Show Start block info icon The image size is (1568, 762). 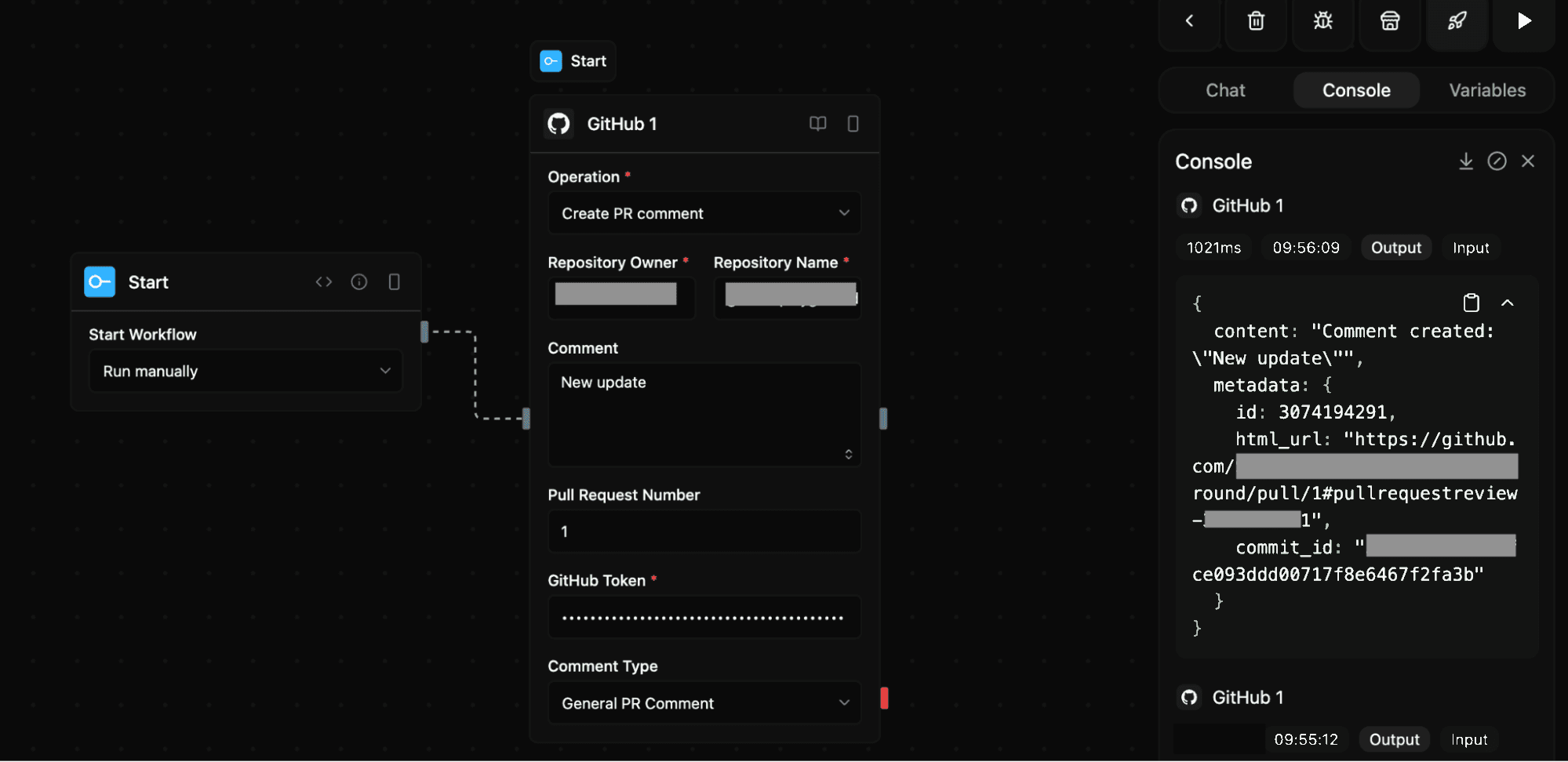coord(358,282)
